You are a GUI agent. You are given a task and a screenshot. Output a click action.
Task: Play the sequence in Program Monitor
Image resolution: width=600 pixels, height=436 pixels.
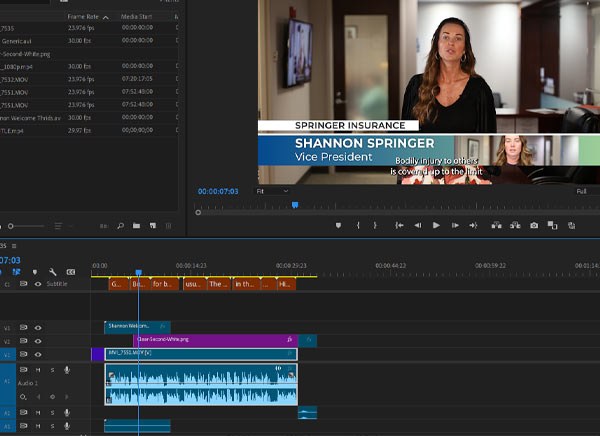point(436,225)
